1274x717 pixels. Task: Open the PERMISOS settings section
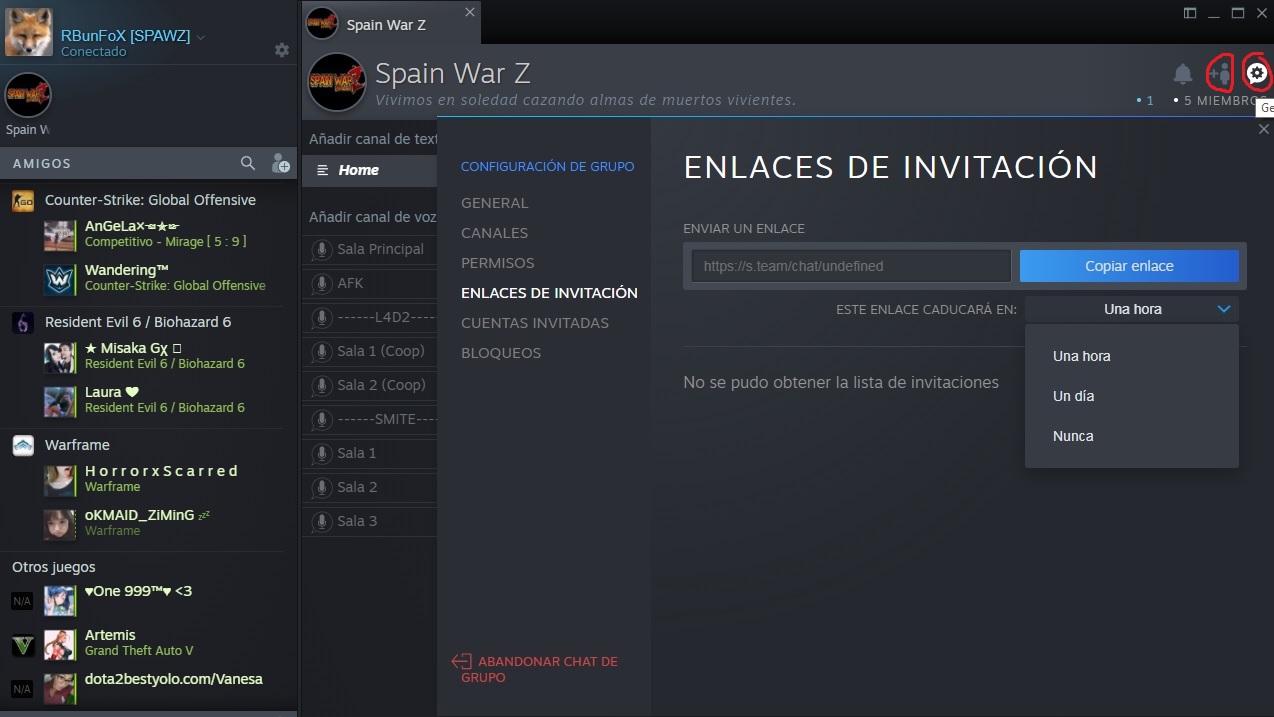tap(498, 263)
